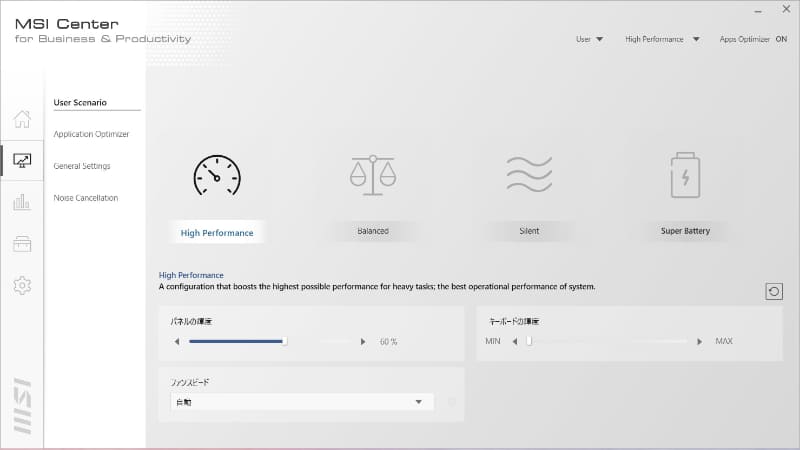
Task: Open the toolbox support sidebar icon
Action: coord(22,244)
